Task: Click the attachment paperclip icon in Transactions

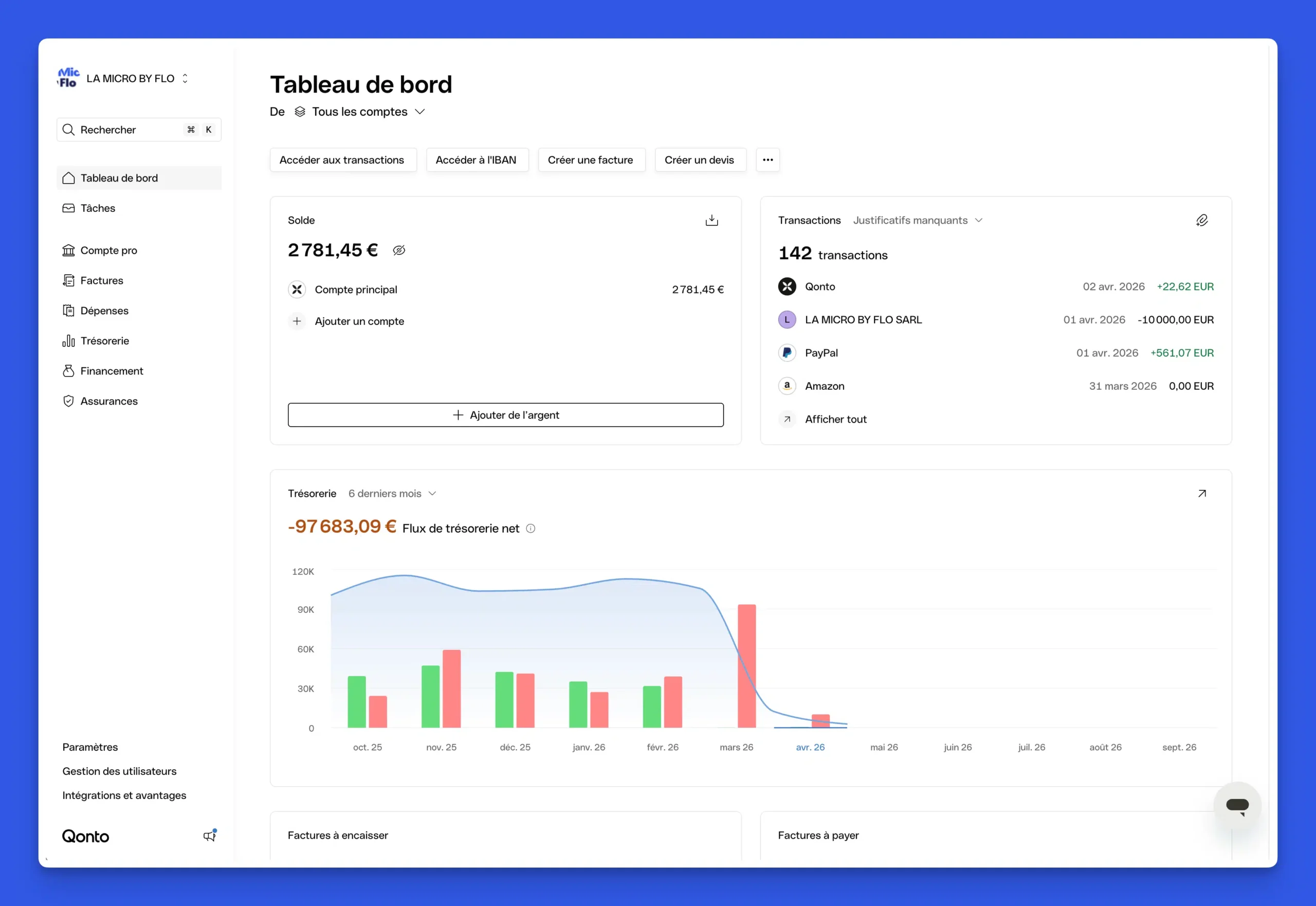Action: coord(1201,220)
